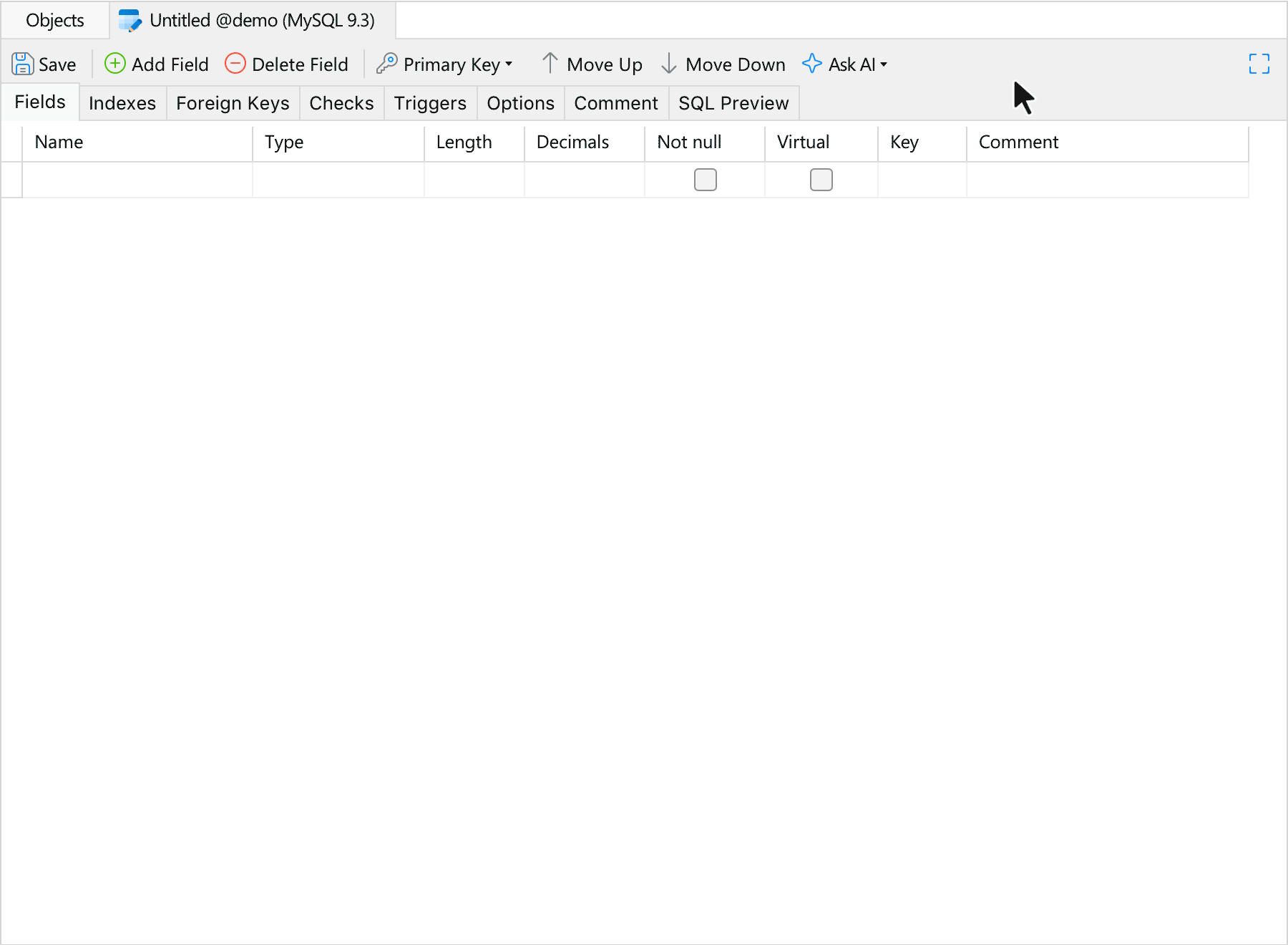Open the SQL Preview tab
The image size is (1288, 945).
734,103
